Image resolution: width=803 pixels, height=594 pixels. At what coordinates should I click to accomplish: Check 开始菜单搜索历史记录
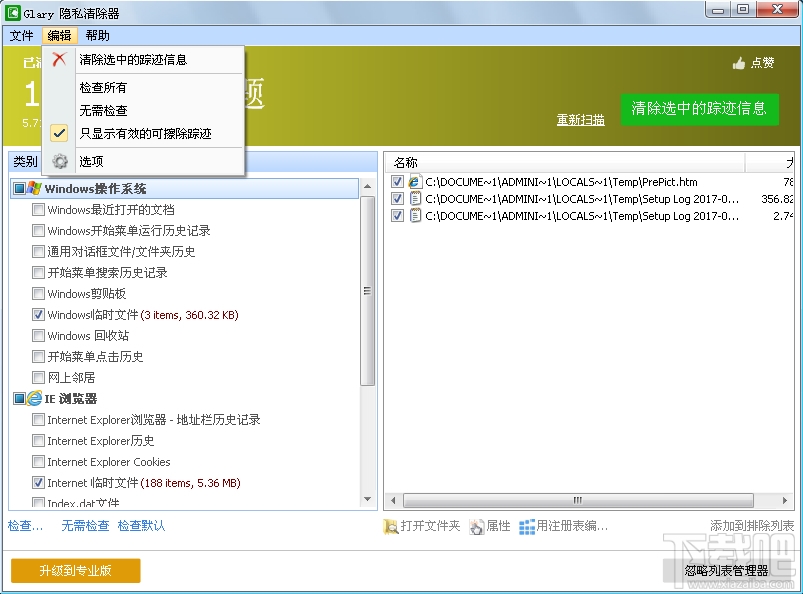click(38, 272)
